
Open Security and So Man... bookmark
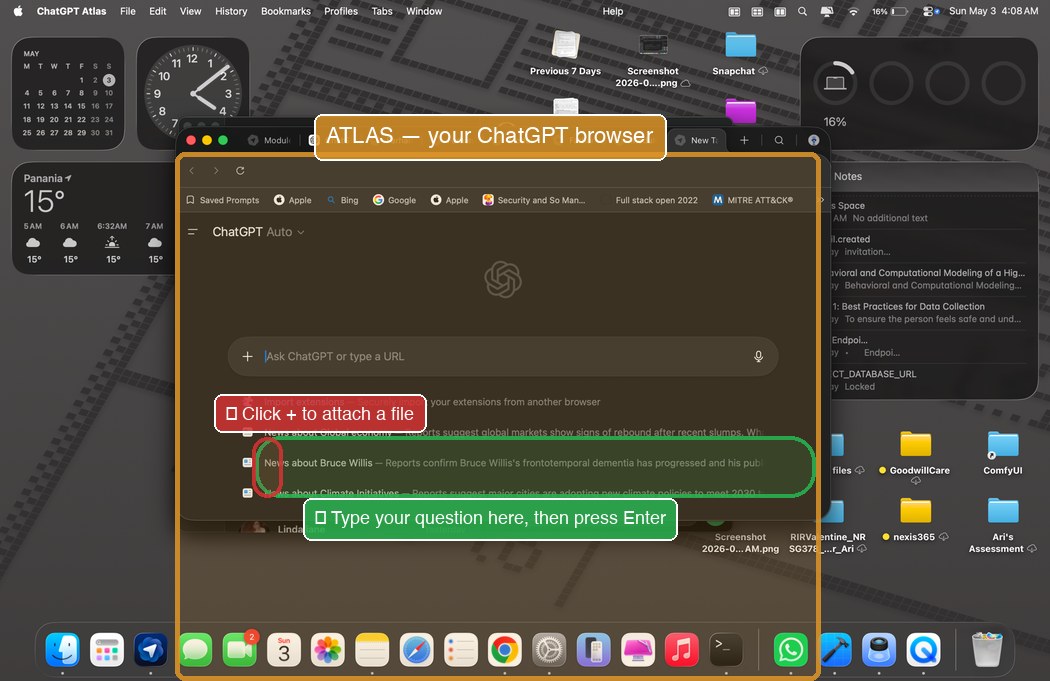[534, 200]
